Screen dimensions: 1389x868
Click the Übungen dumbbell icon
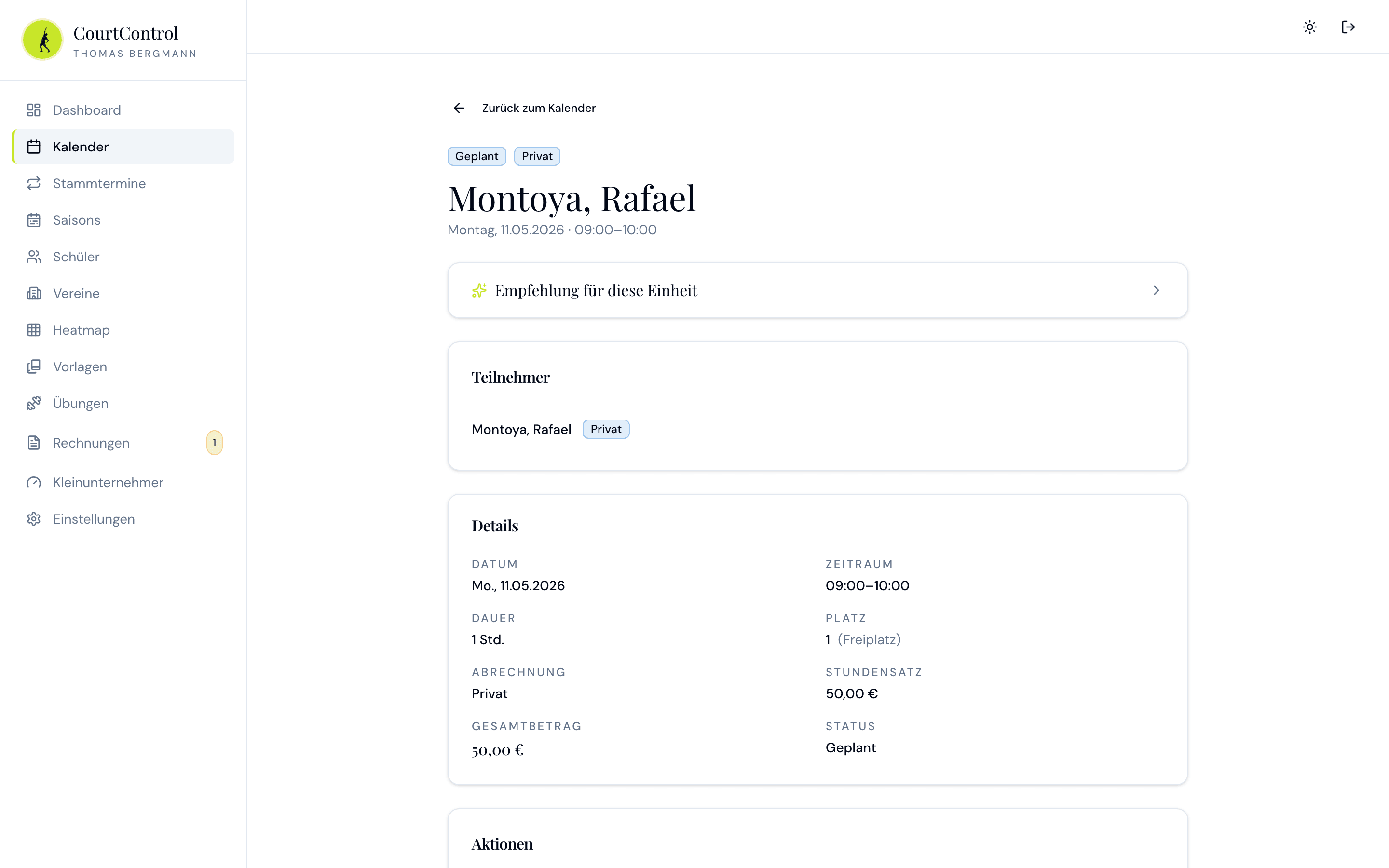coord(34,404)
